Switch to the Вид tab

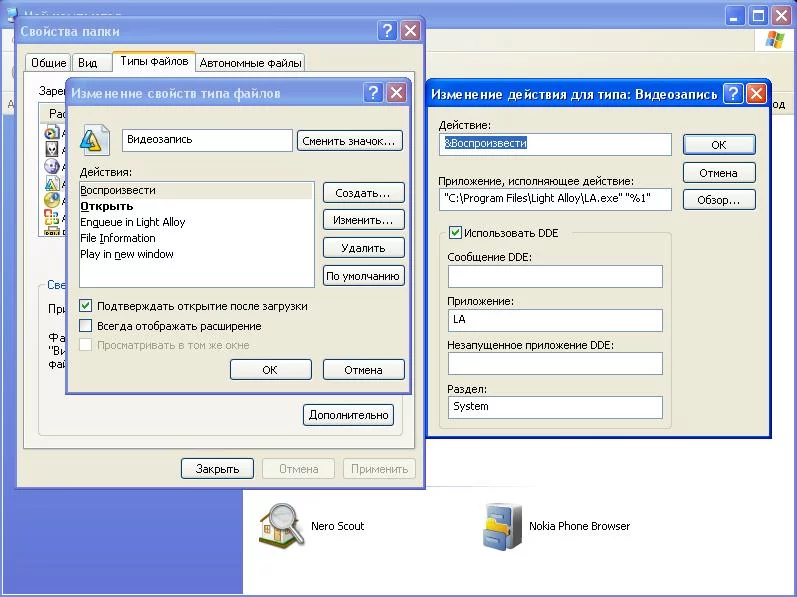[x=88, y=63]
